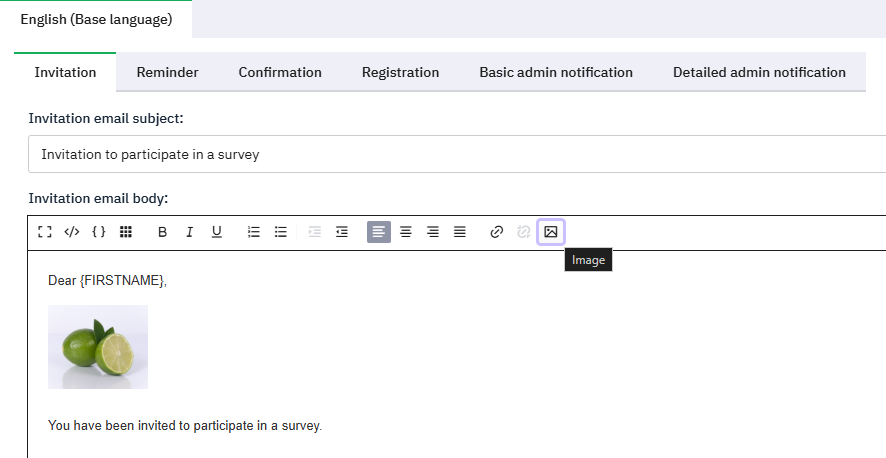886x458 pixels.
Task: Click the grid blocks toolbar icon
Action: [126, 232]
